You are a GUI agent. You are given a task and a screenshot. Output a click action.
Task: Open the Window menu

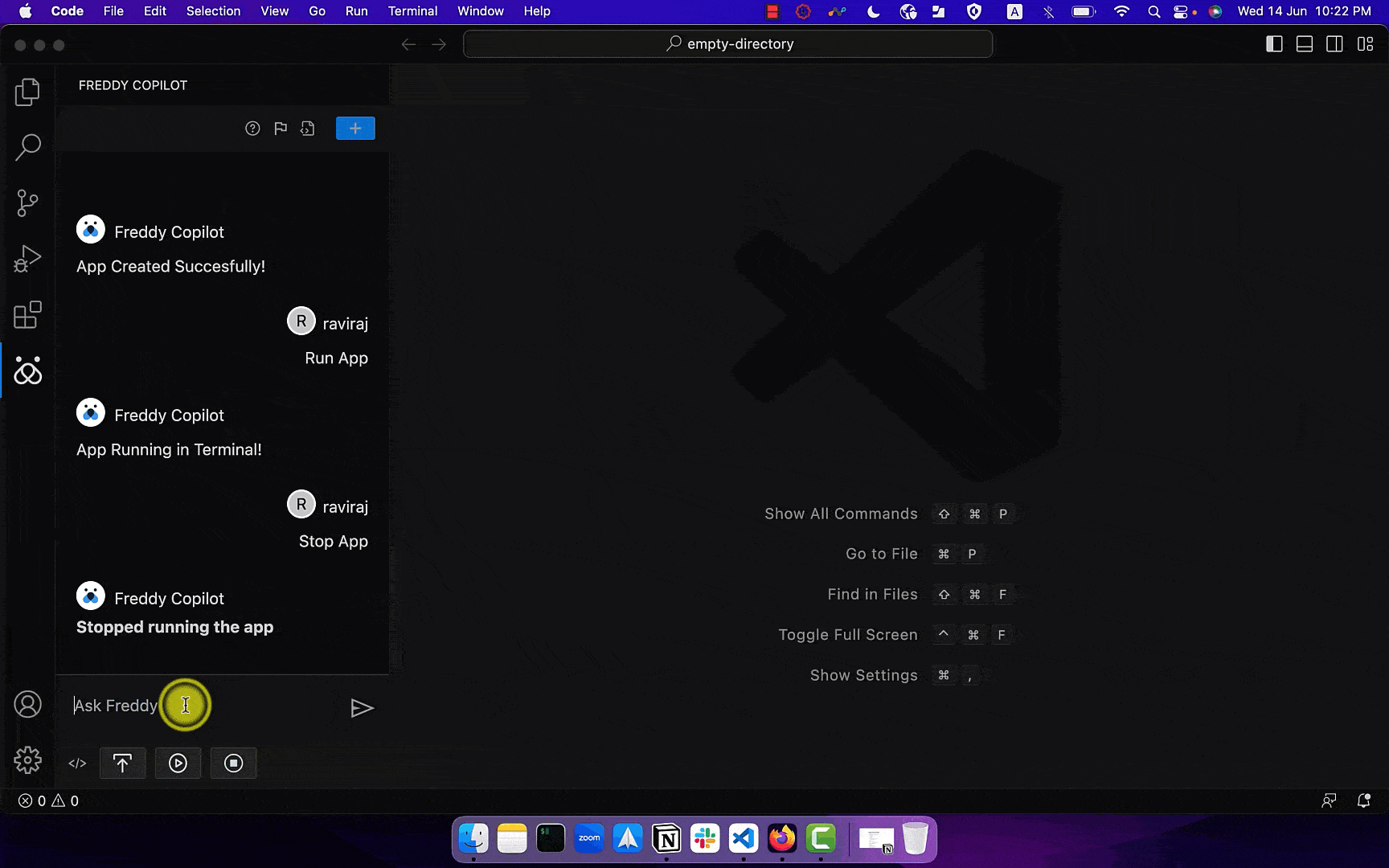(x=481, y=11)
